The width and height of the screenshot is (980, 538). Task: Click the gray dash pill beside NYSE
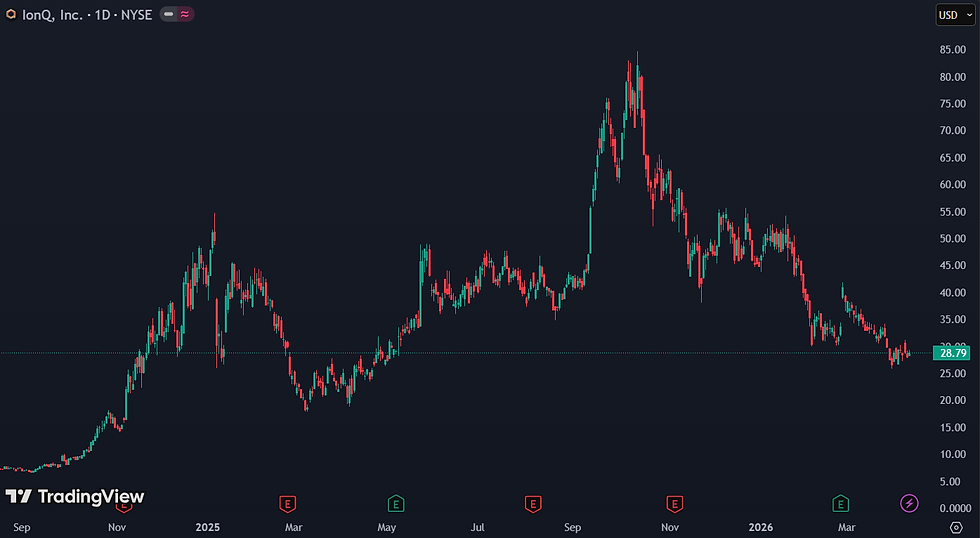[x=168, y=14]
